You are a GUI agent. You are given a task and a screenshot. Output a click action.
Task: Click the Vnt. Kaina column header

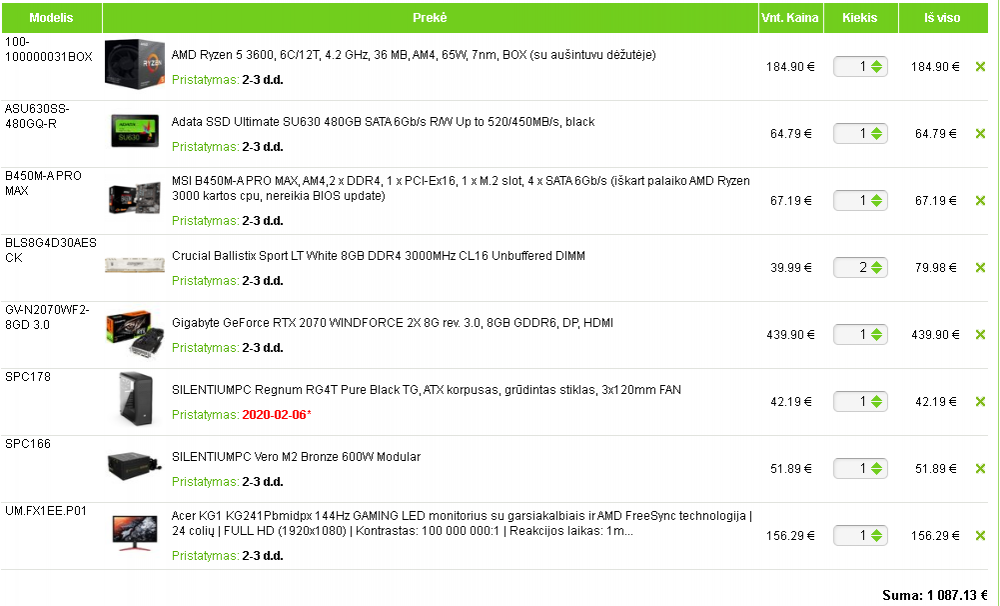[790, 18]
